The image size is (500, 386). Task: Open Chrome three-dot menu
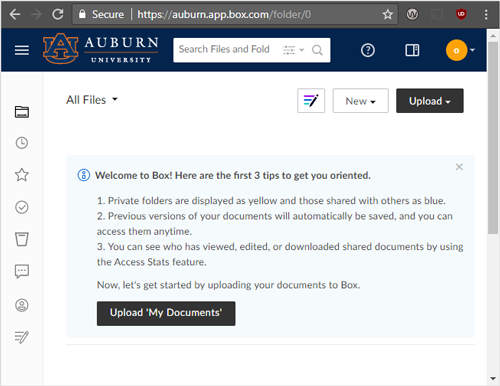pos(486,14)
